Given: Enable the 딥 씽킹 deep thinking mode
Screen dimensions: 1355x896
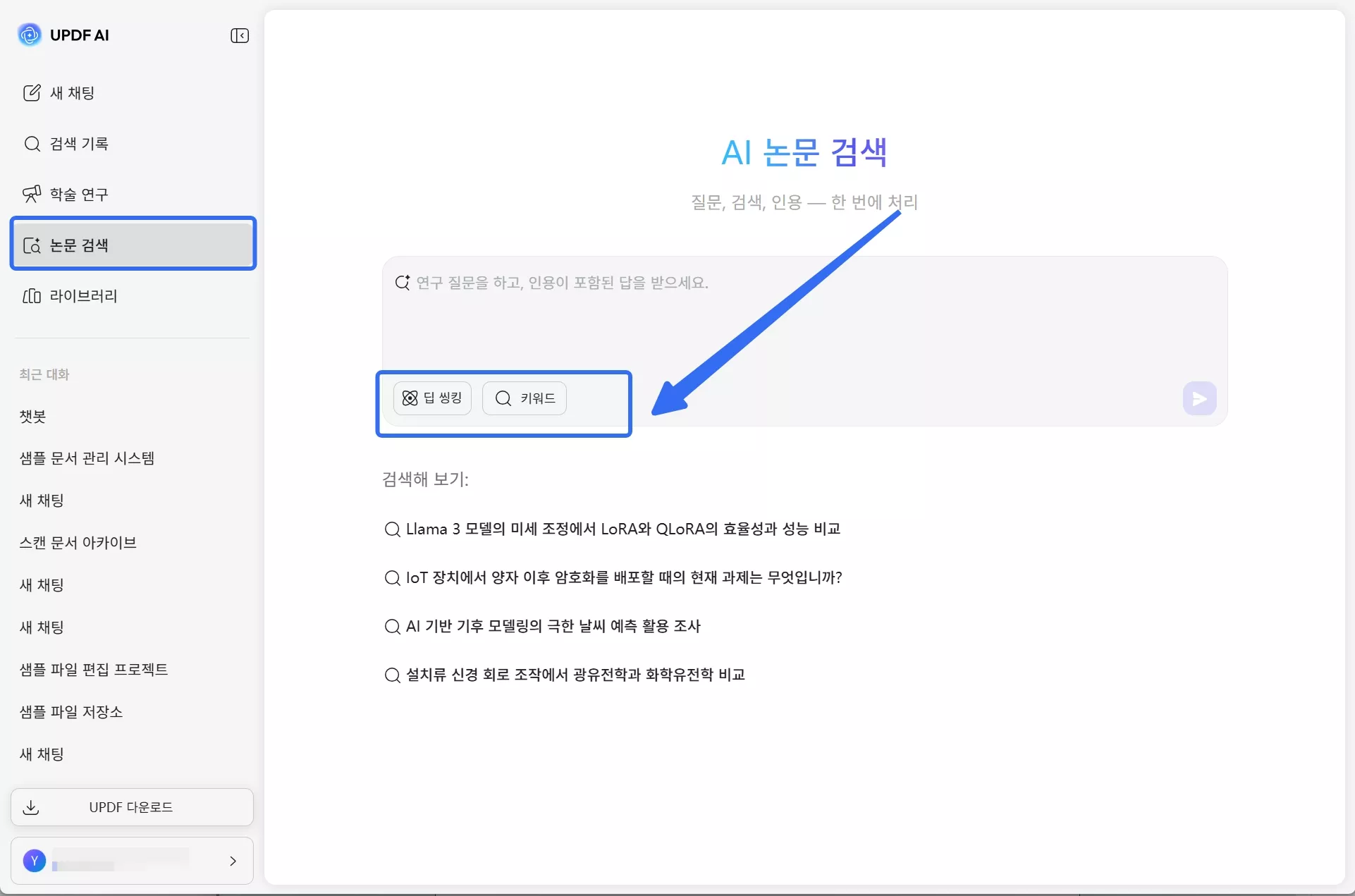Looking at the screenshot, I should tap(432, 398).
